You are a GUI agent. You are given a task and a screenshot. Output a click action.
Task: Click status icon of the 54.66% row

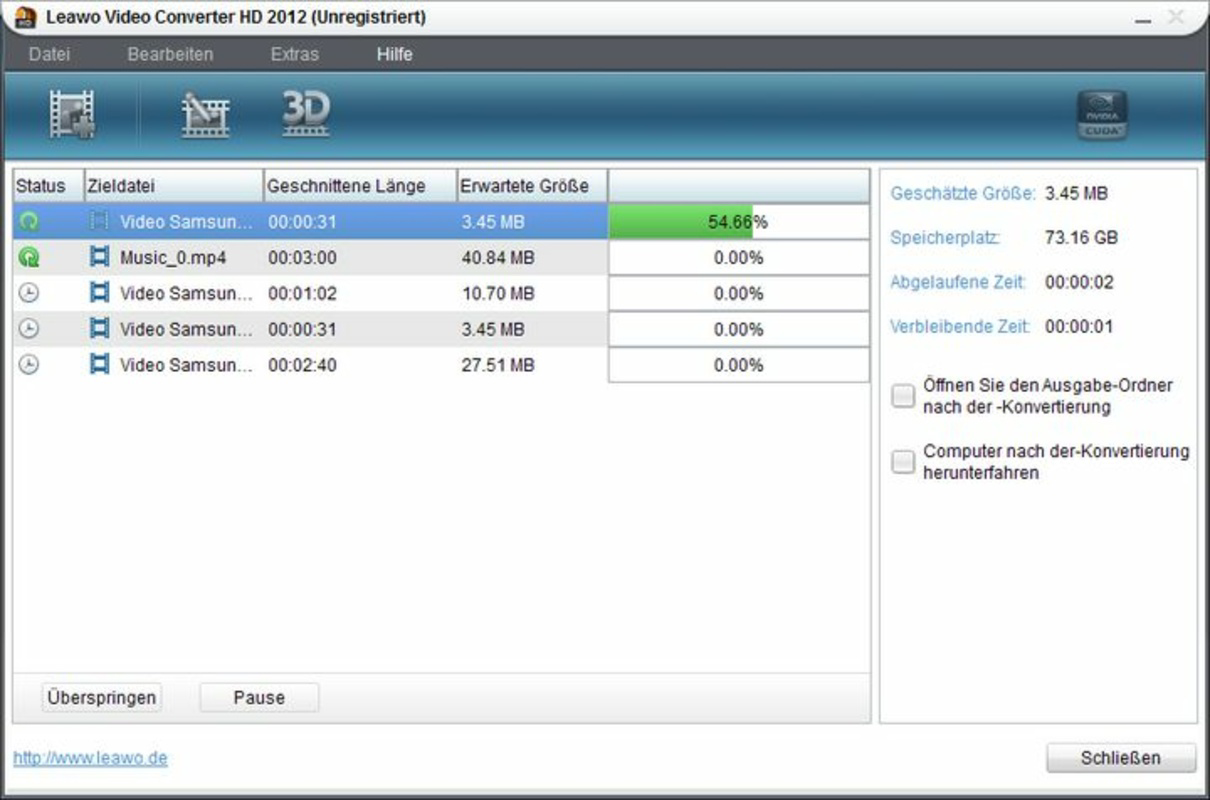click(x=29, y=222)
